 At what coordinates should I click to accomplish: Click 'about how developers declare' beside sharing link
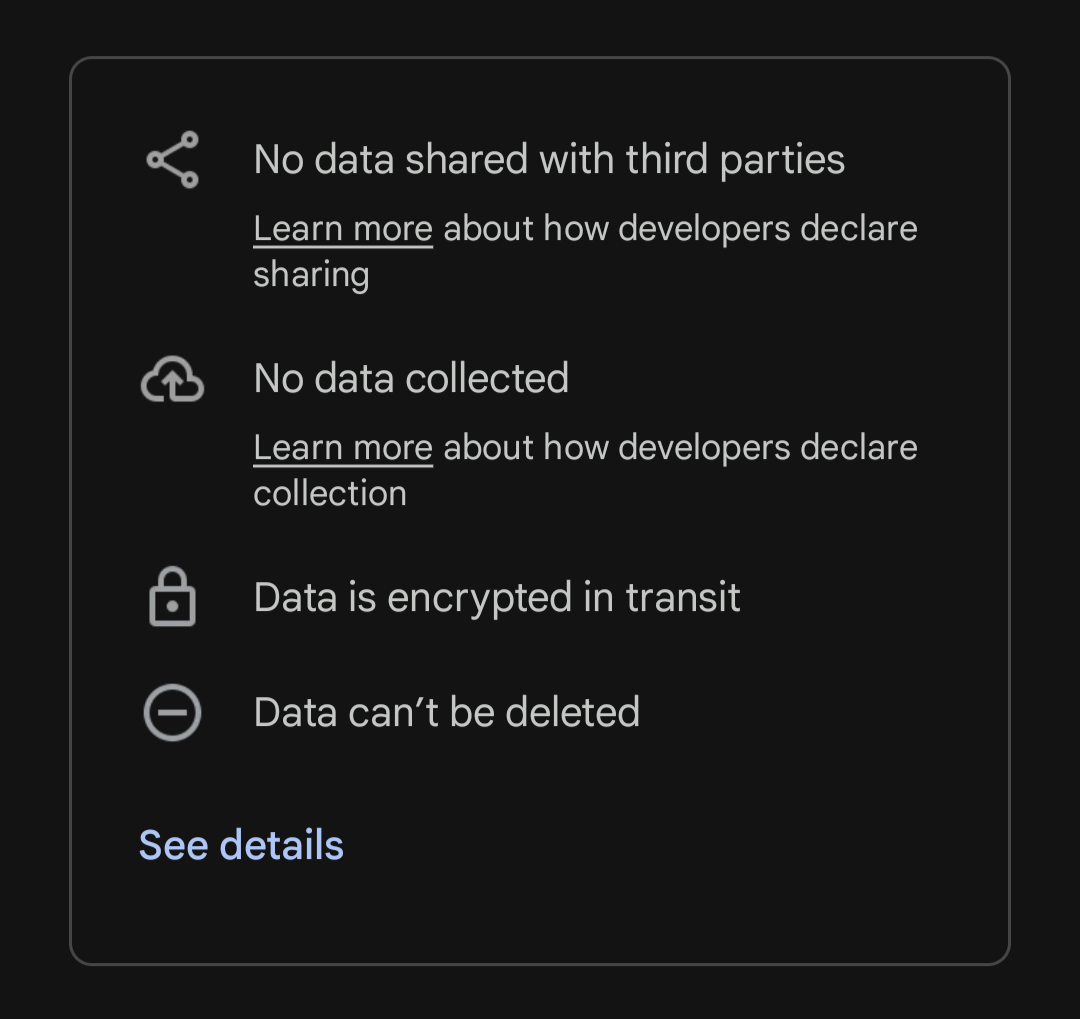tap(681, 229)
